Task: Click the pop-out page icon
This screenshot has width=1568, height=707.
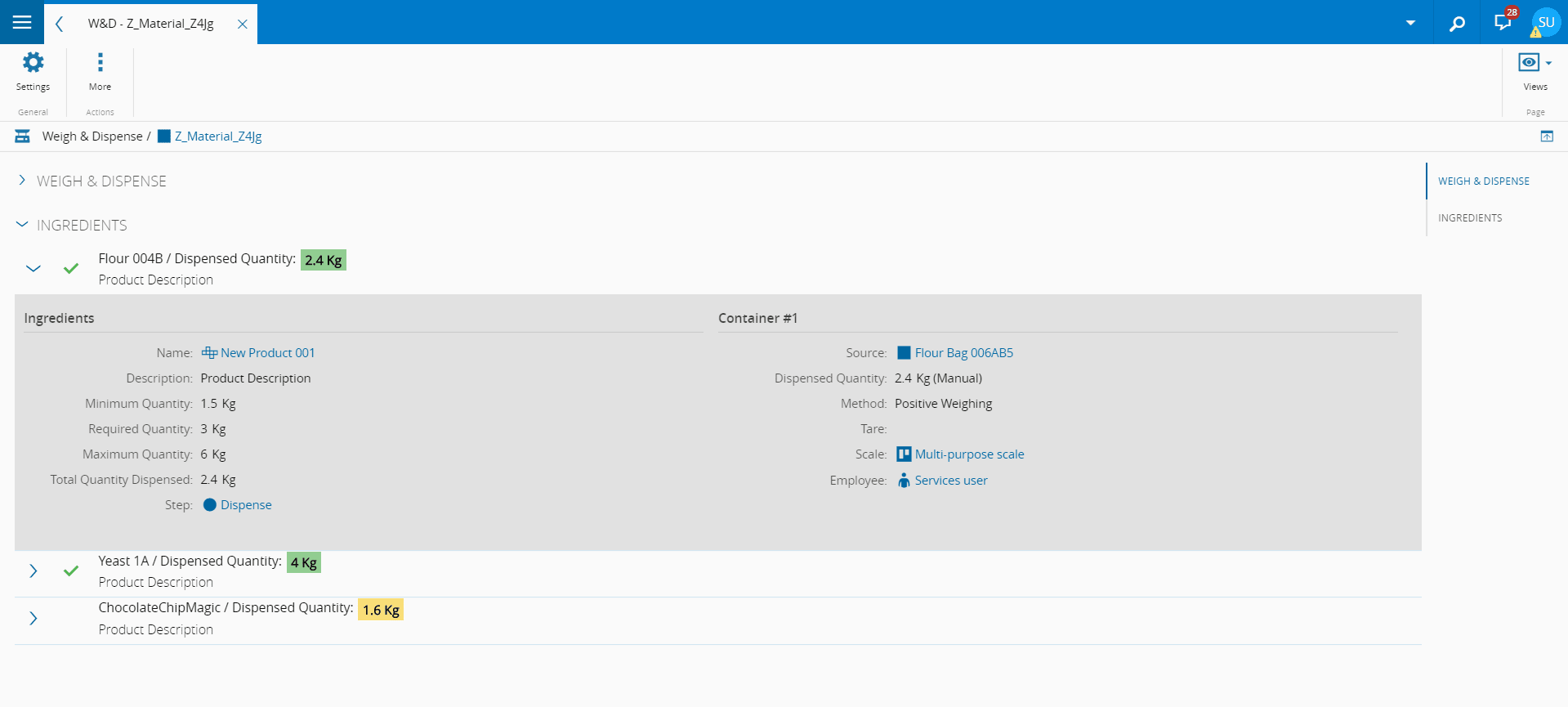Action: tap(1547, 136)
